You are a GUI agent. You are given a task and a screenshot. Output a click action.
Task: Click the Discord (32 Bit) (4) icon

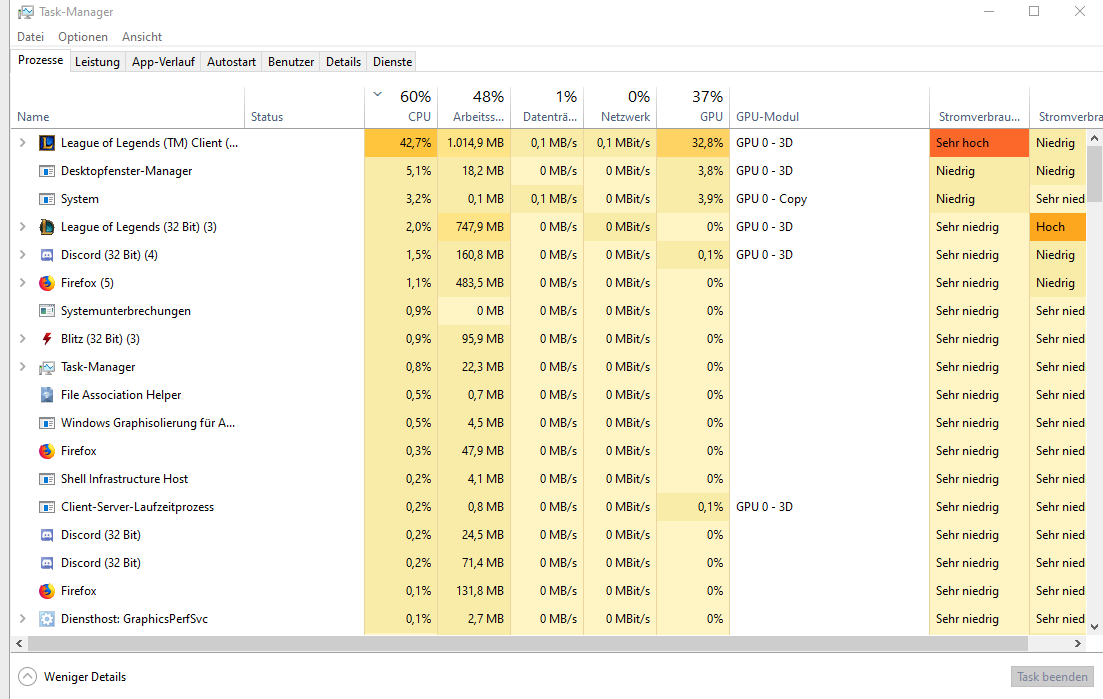tap(46, 255)
